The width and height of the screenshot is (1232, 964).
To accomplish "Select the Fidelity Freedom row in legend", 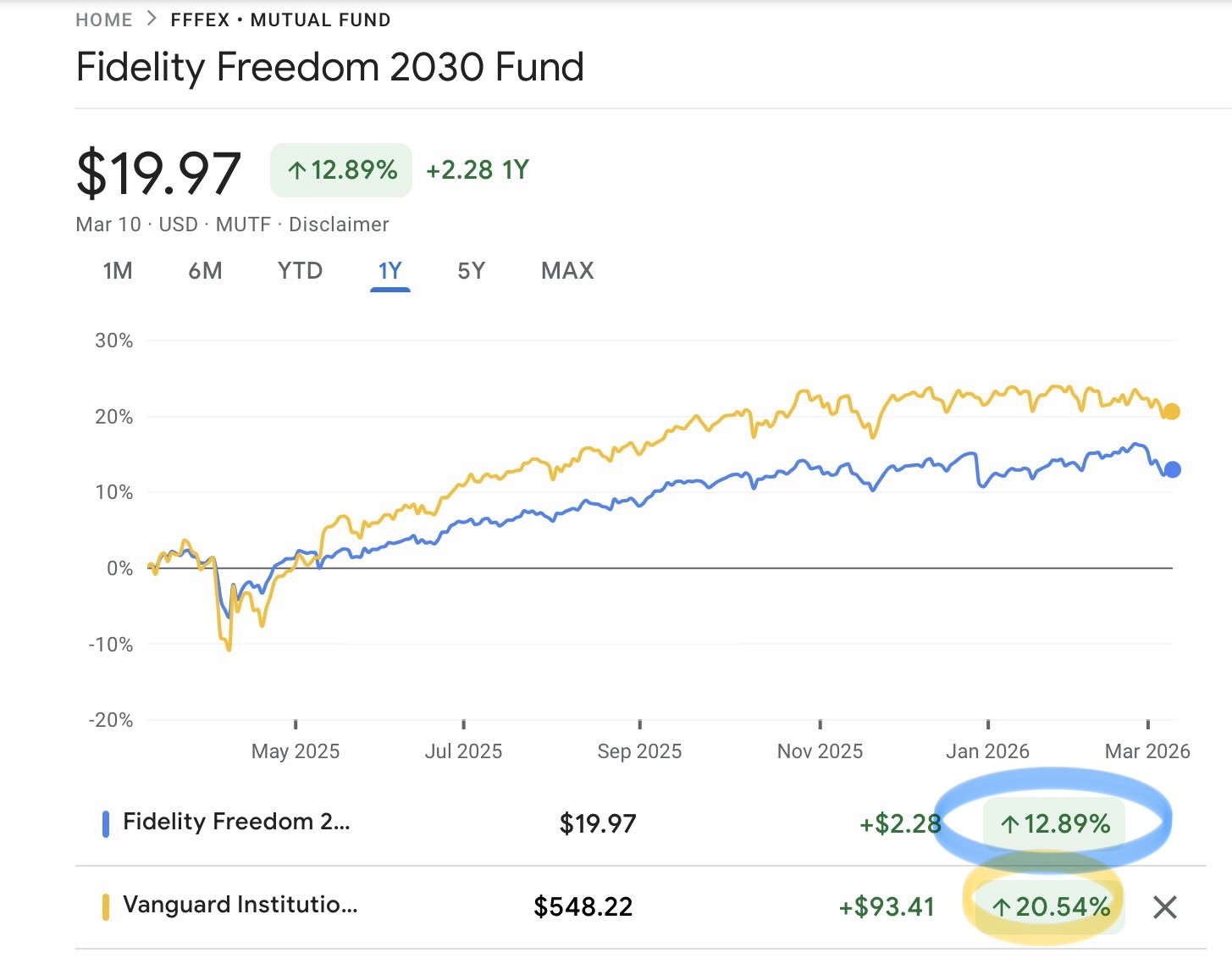I will [x=237, y=821].
